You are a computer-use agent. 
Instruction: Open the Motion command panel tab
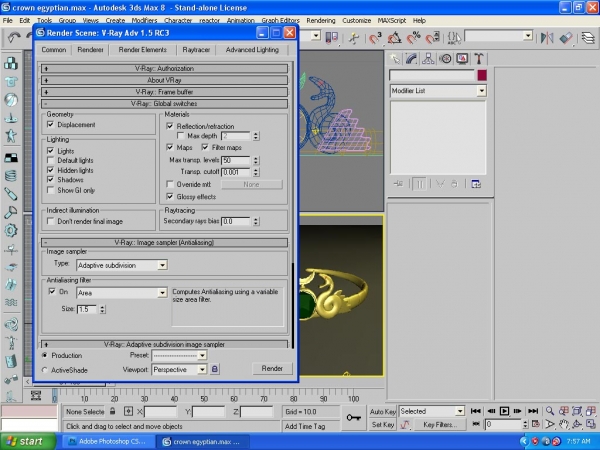445,59
